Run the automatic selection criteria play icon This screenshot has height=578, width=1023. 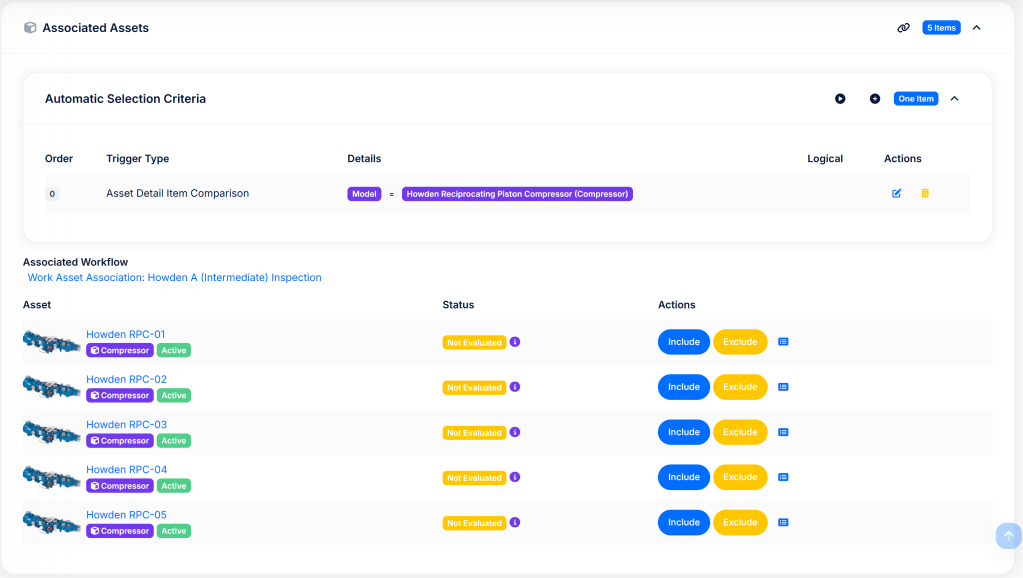click(x=840, y=99)
